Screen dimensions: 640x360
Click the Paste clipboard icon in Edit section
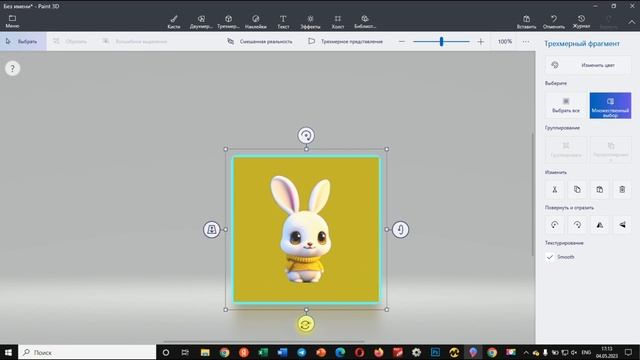click(600, 189)
